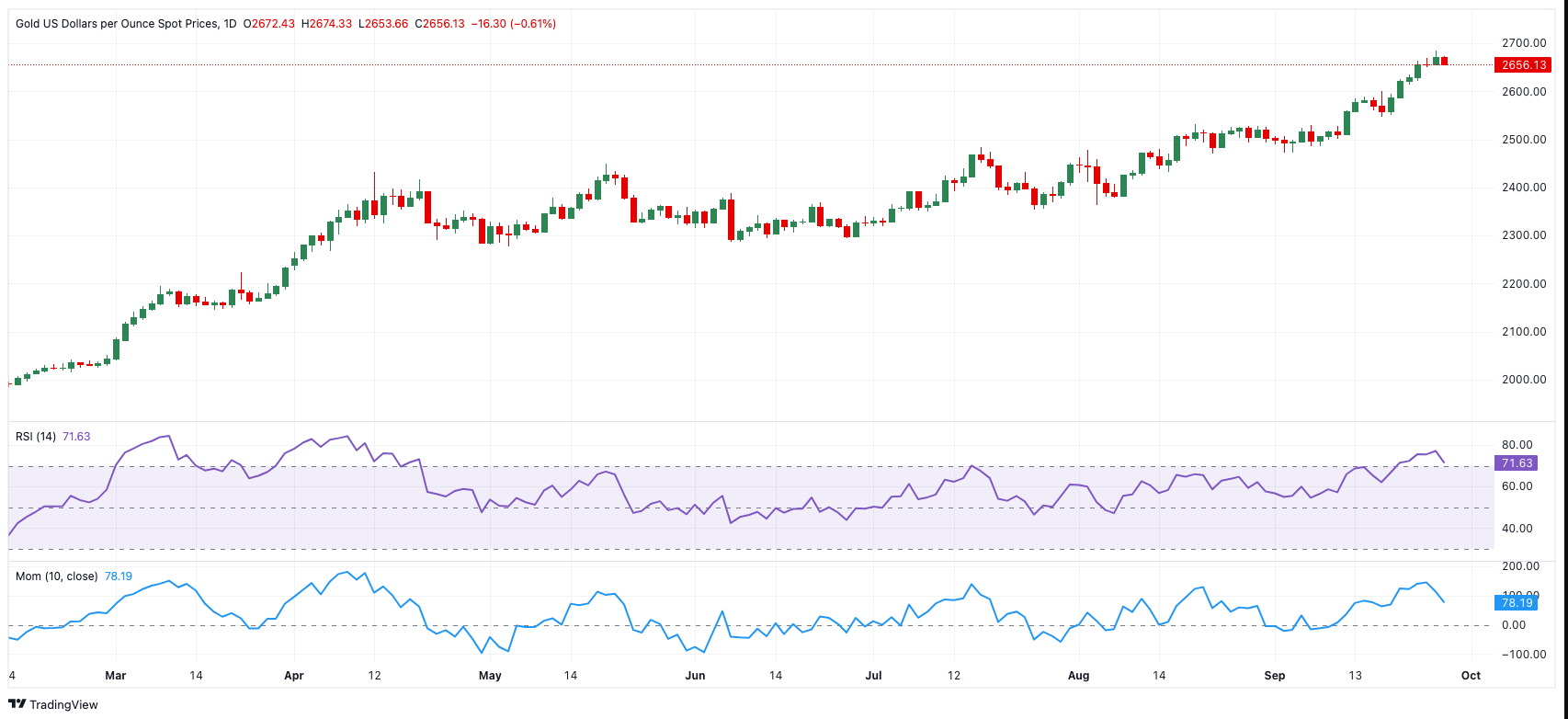Click the 2700.00 label on the price axis

click(1523, 43)
